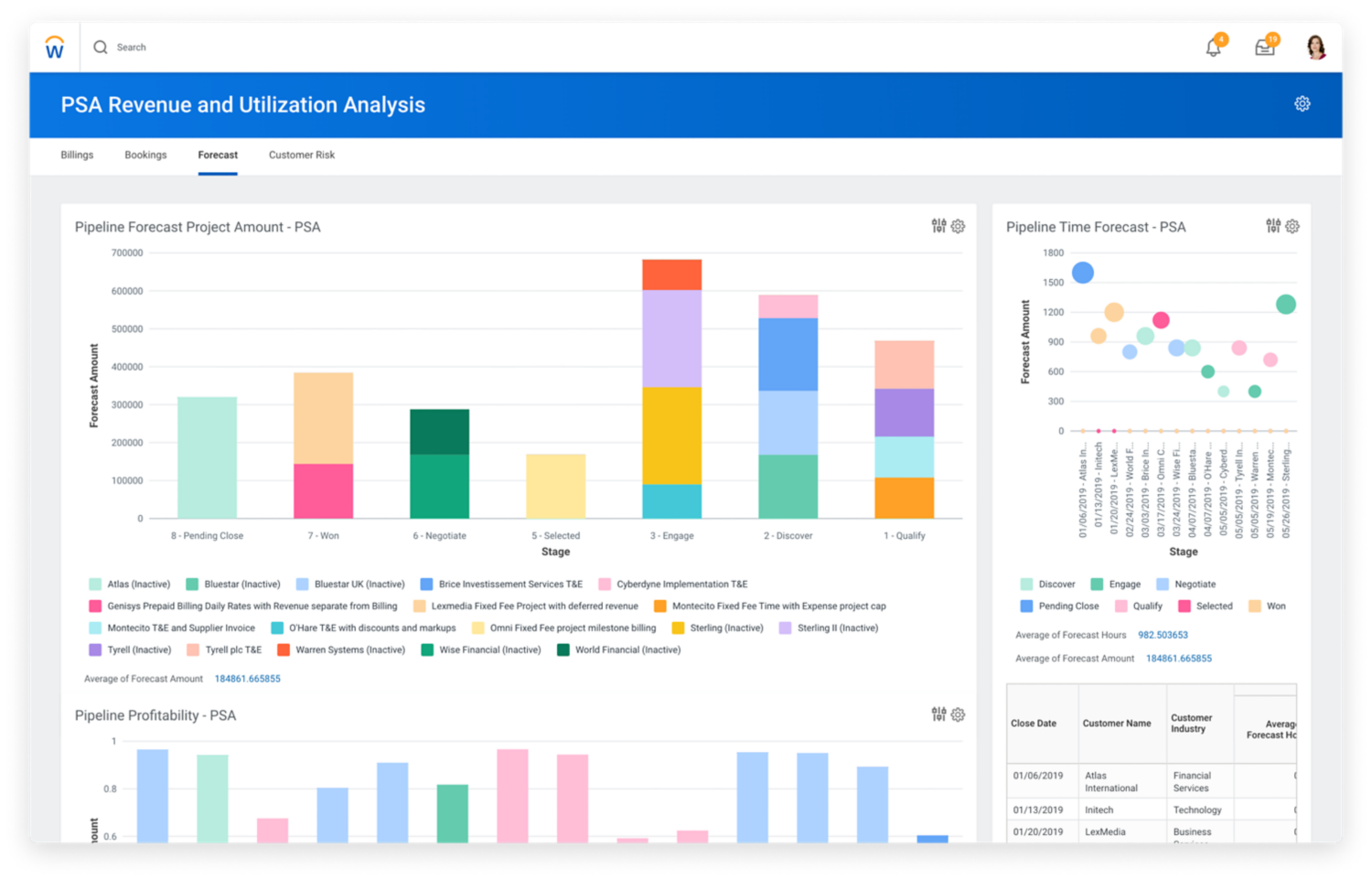Toggle Tyrell plc T&E legend swatch
The width and height of the screenshot is (1372, 880).
click(193, 650)
